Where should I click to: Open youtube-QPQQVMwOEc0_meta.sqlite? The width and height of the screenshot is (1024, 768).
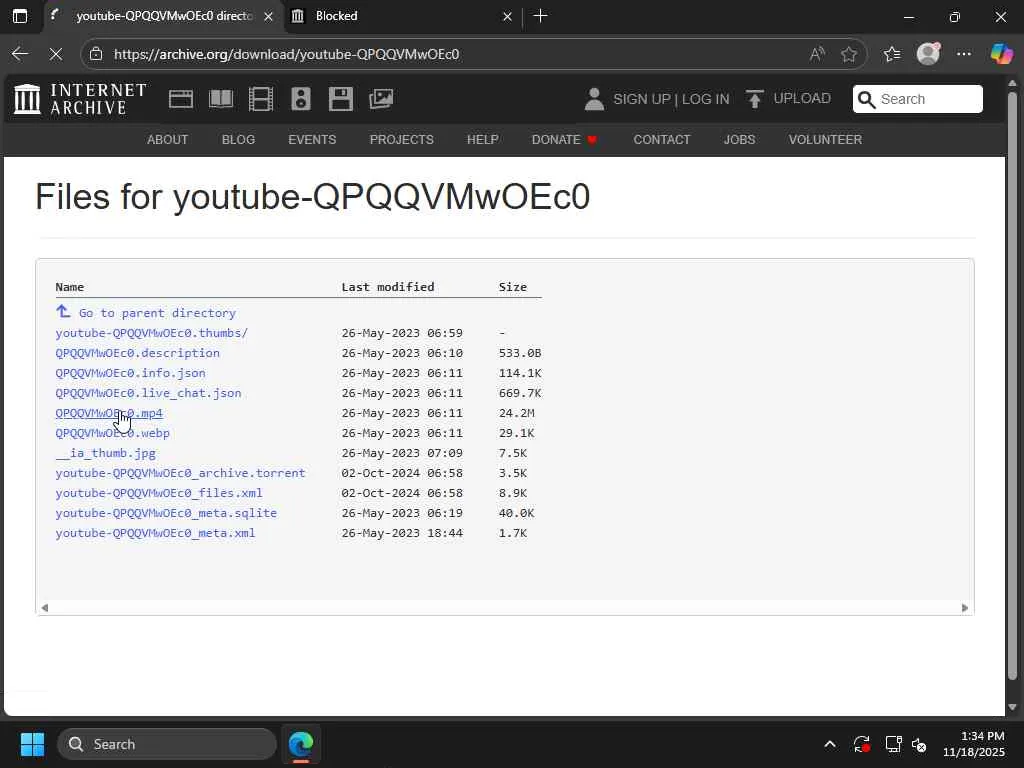[166, 513]
